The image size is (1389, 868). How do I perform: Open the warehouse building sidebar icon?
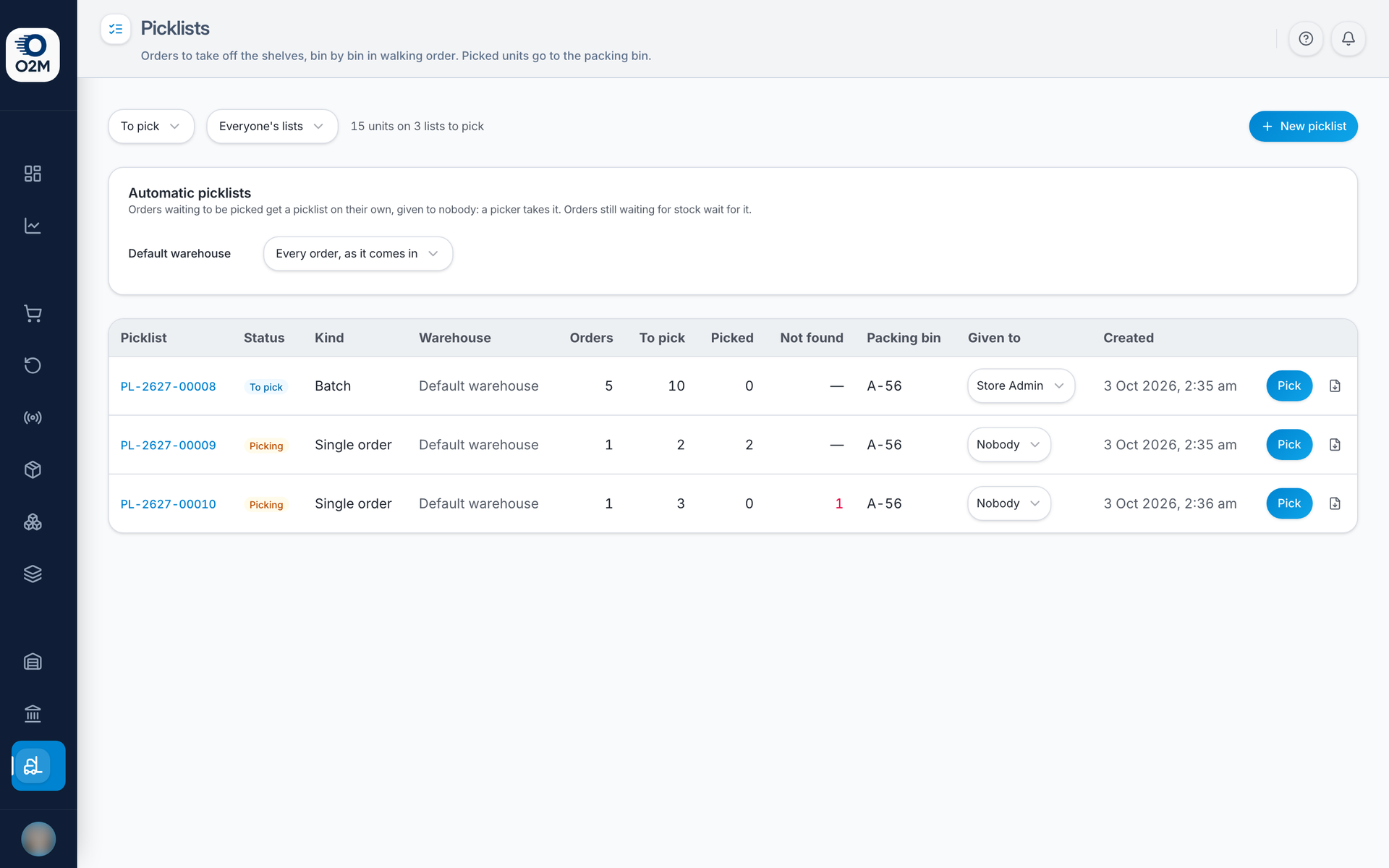click(33, 661)
